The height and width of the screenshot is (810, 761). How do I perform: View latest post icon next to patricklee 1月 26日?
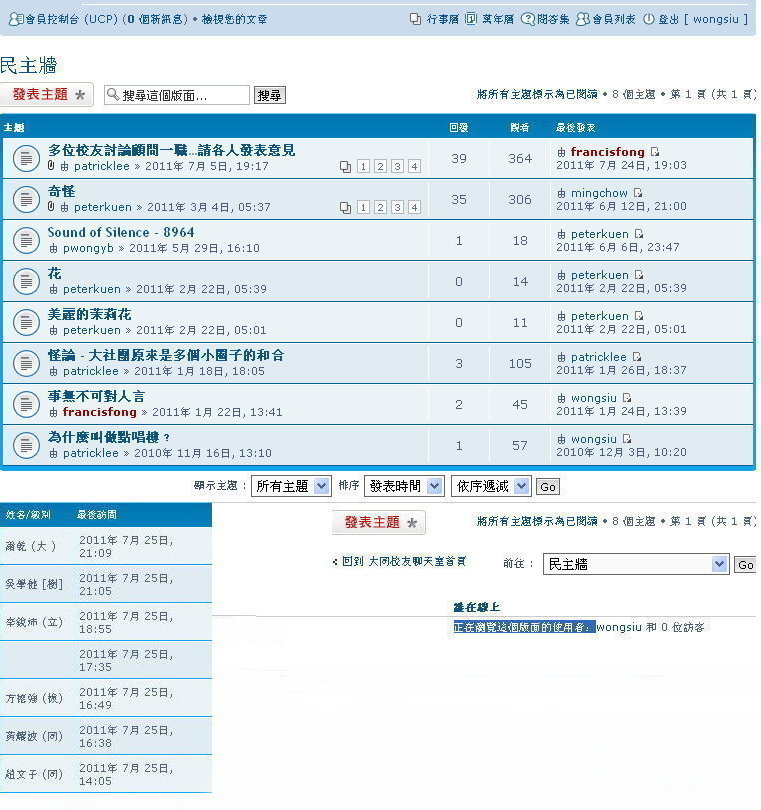pos(637,357)
